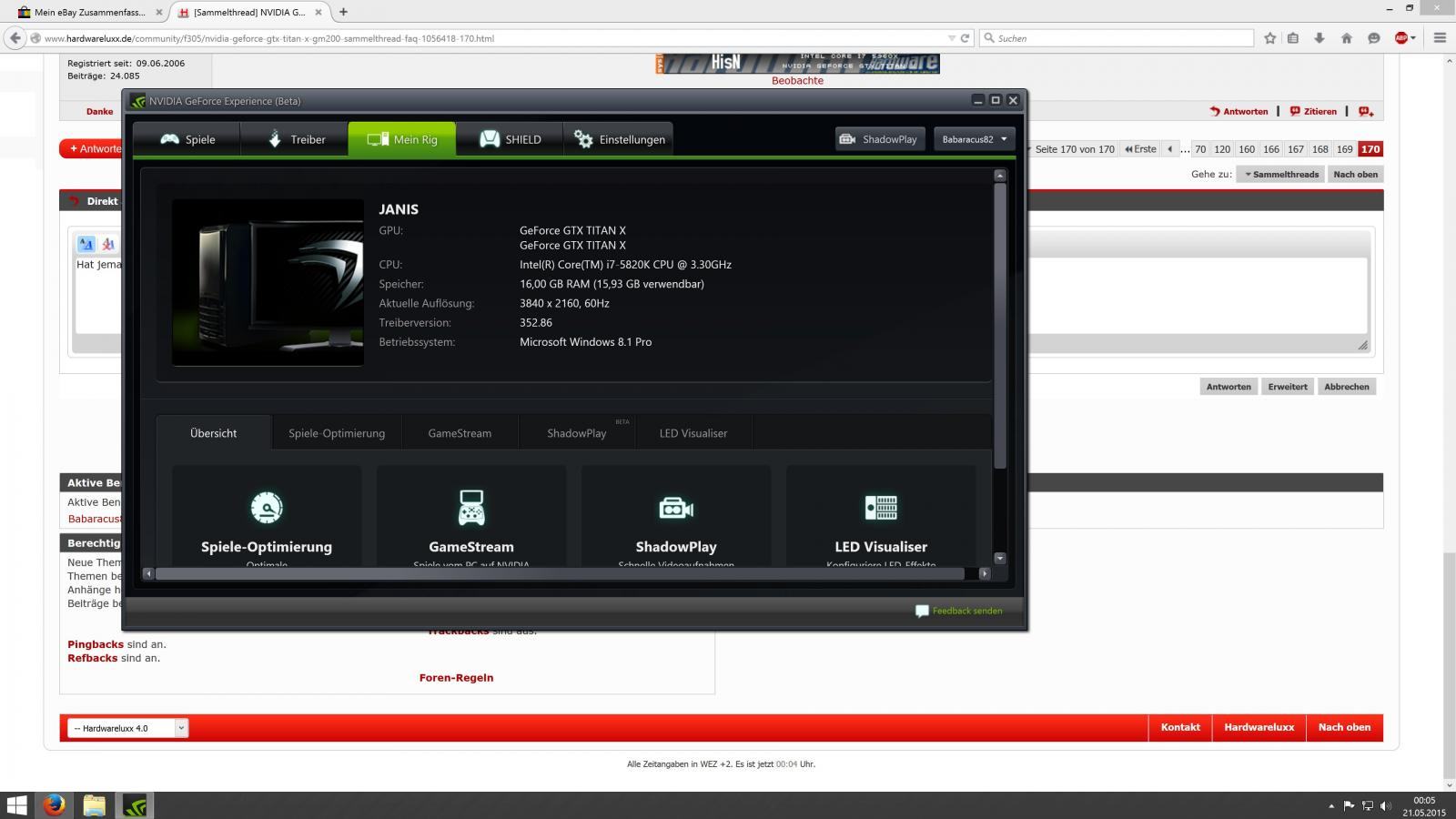
Task: Go to forum page 120
Action: [x=1221, y=149]
